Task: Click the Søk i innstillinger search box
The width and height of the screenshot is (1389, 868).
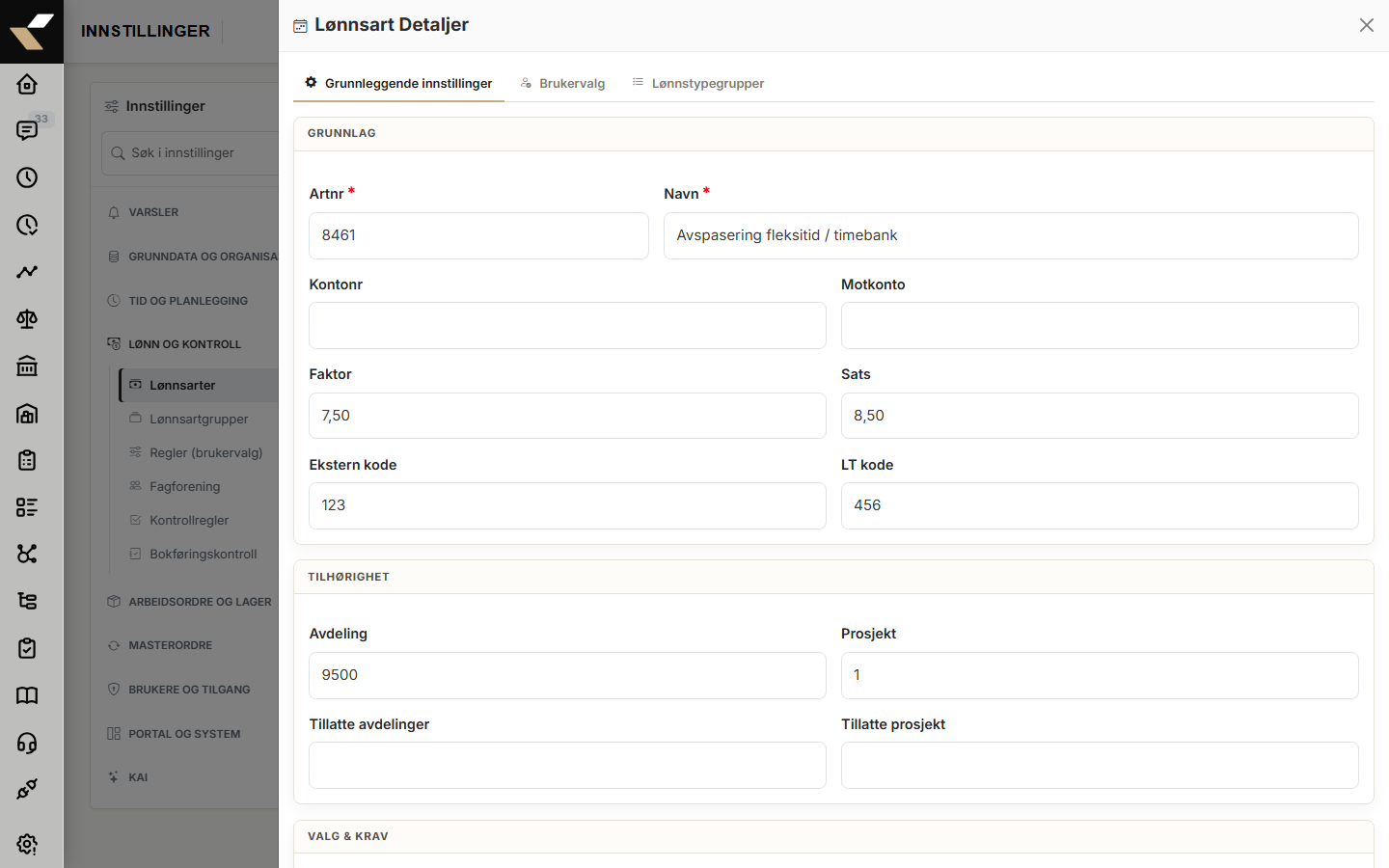Action: click(x=190, y=153)
